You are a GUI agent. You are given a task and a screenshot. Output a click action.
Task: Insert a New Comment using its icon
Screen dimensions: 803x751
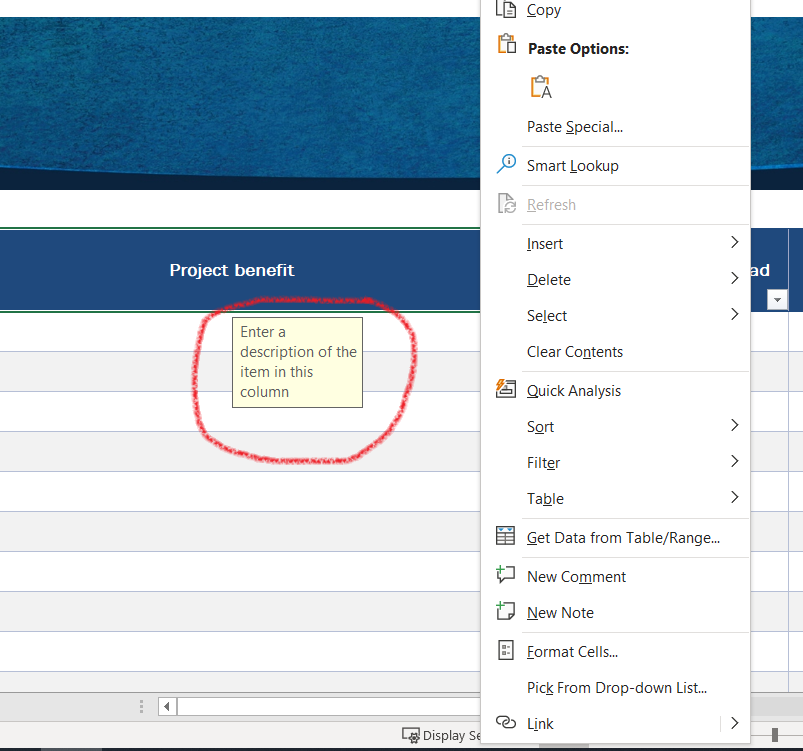506,575
